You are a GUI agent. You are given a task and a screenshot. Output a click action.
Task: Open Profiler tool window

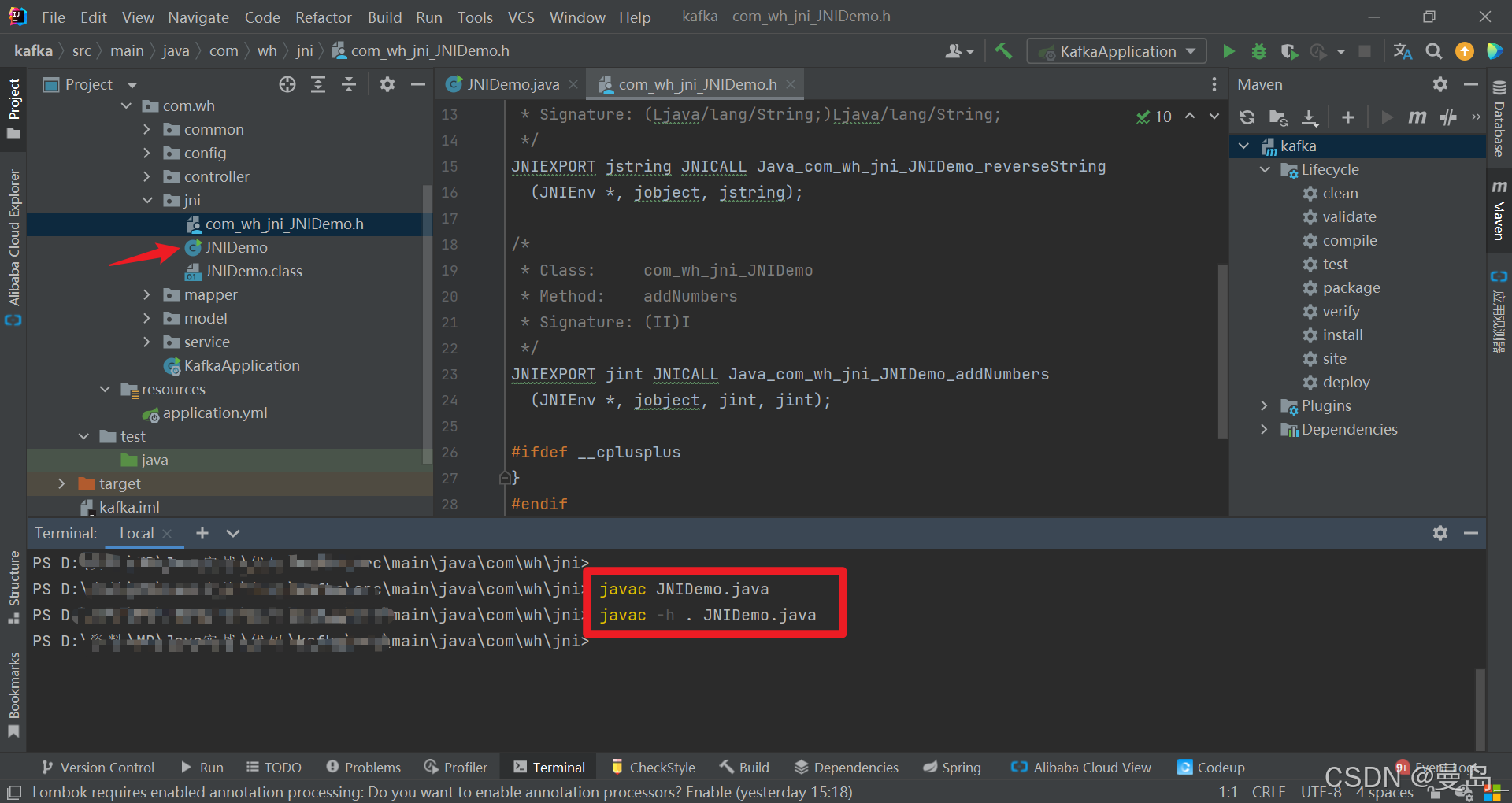pos(455,768)
